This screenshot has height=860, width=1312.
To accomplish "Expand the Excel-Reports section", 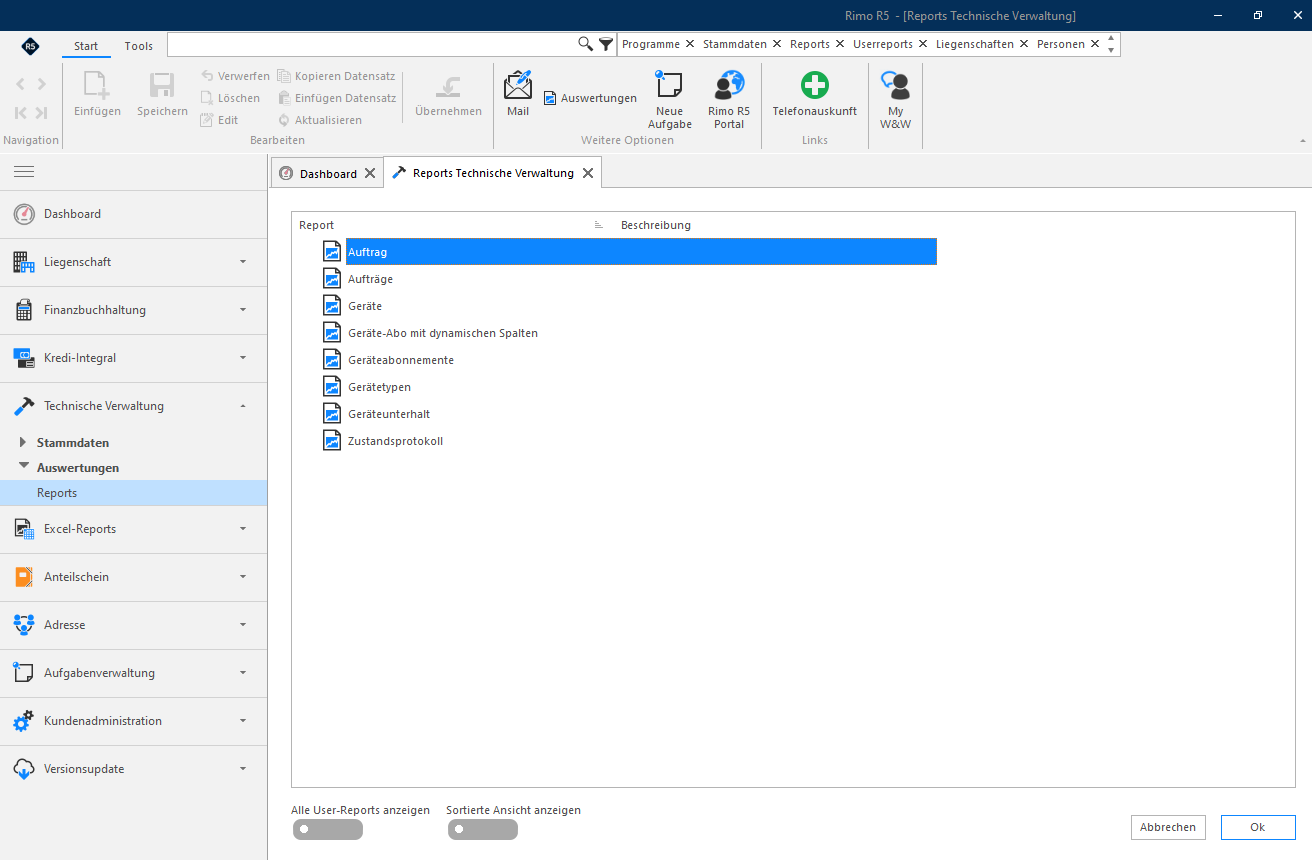I will pyautogui.click(x=134, y=529).
